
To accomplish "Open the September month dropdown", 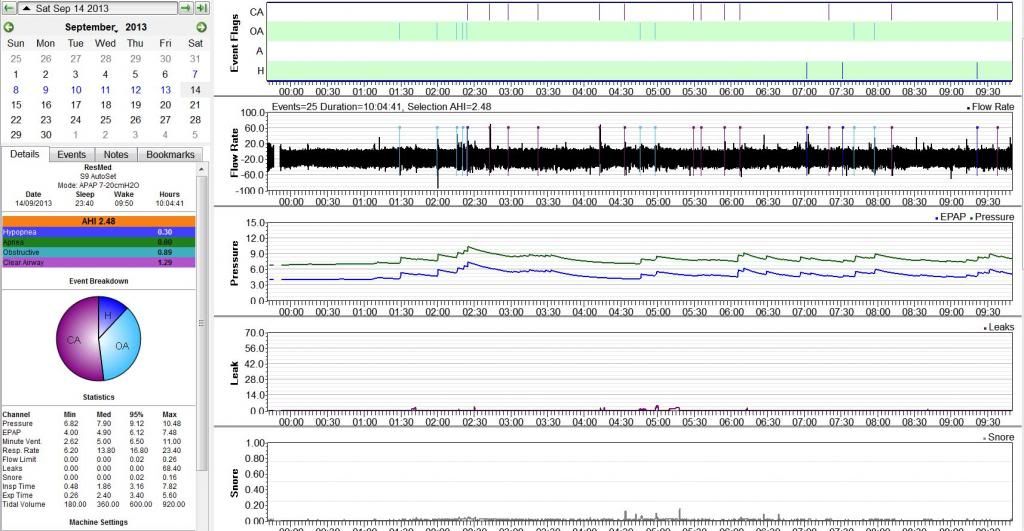I will coord(84,27).
